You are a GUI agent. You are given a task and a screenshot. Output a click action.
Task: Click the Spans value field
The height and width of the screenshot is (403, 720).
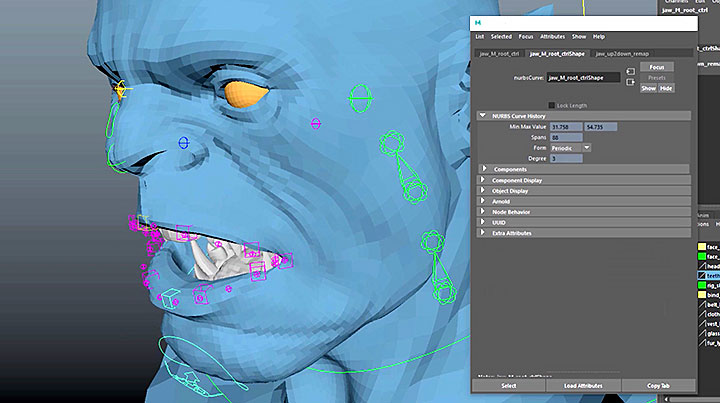(564, 137)
